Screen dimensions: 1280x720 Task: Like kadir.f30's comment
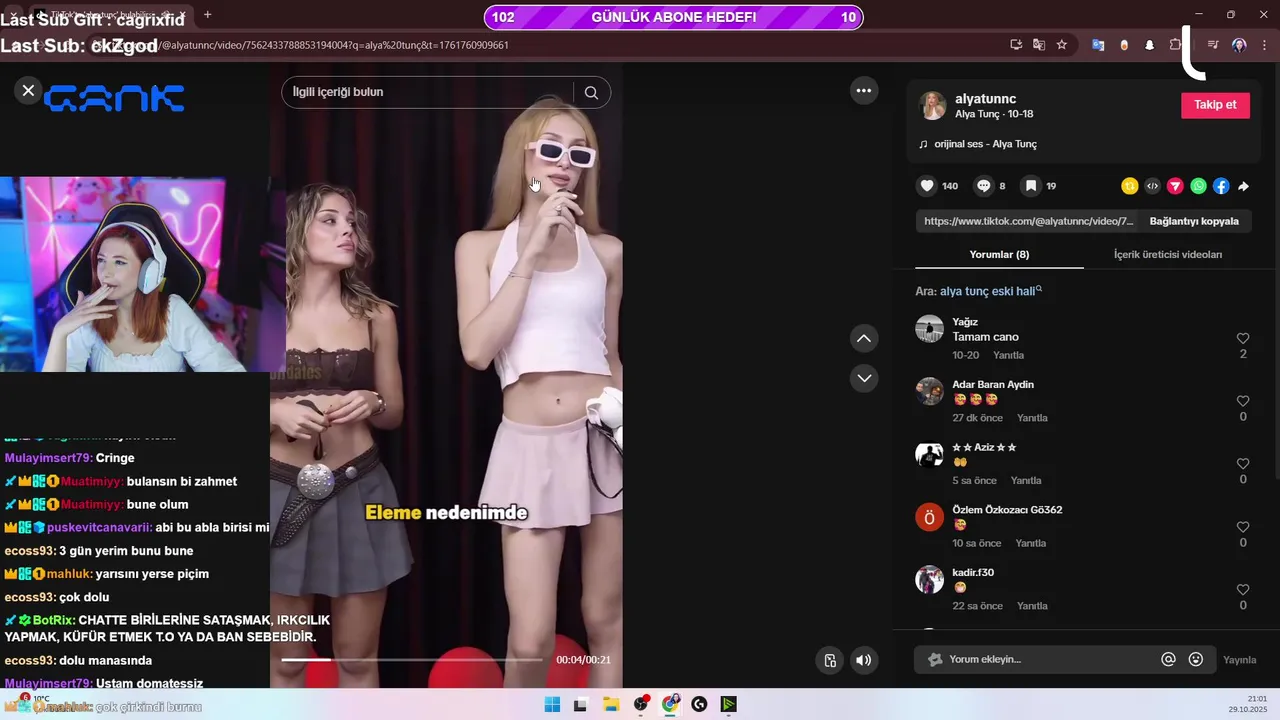tap(1243, 590)
